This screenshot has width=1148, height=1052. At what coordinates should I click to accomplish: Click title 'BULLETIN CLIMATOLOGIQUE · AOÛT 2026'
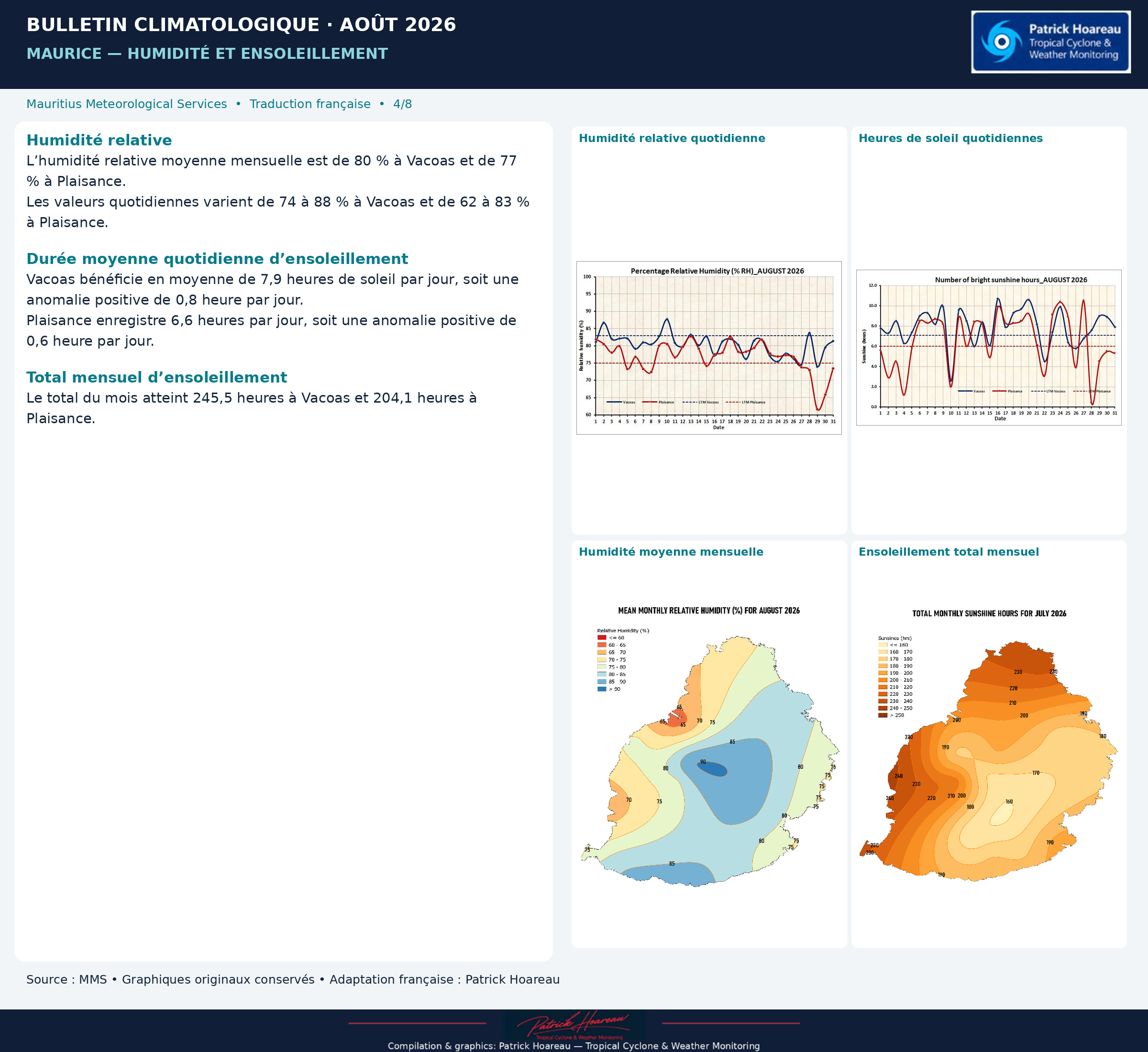point(241,24)
